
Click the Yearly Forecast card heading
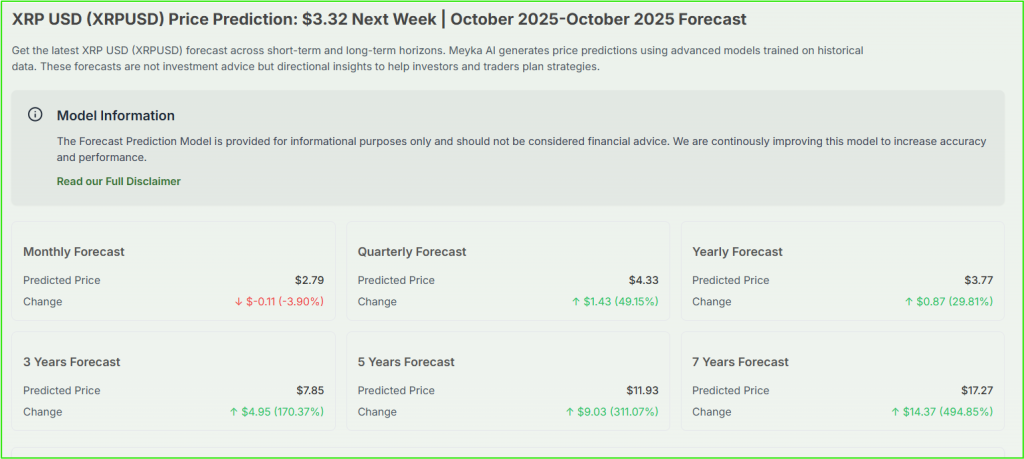737,252
